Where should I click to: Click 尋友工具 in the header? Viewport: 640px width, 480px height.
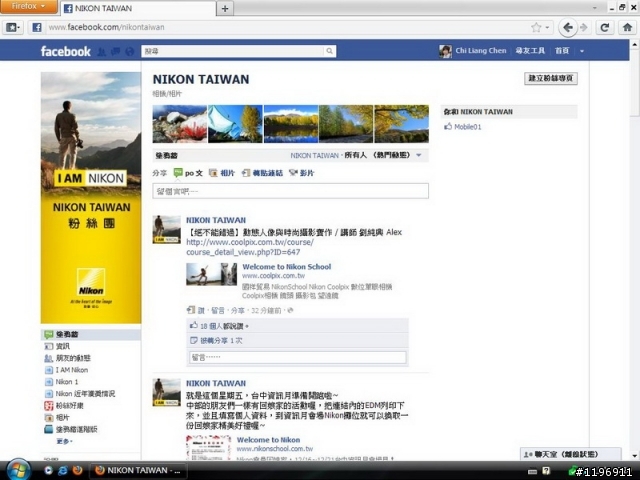pos(530,51)
